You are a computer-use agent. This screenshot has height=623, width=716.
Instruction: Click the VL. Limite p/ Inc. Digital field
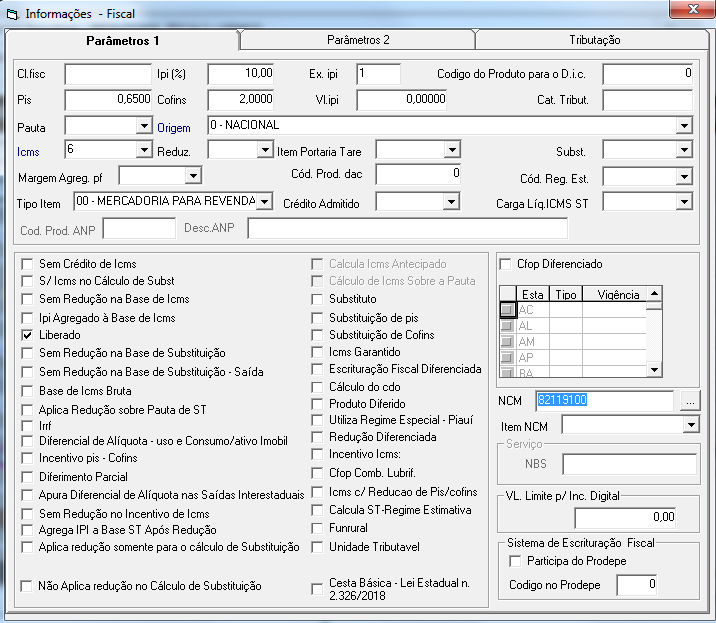(625, 517)
